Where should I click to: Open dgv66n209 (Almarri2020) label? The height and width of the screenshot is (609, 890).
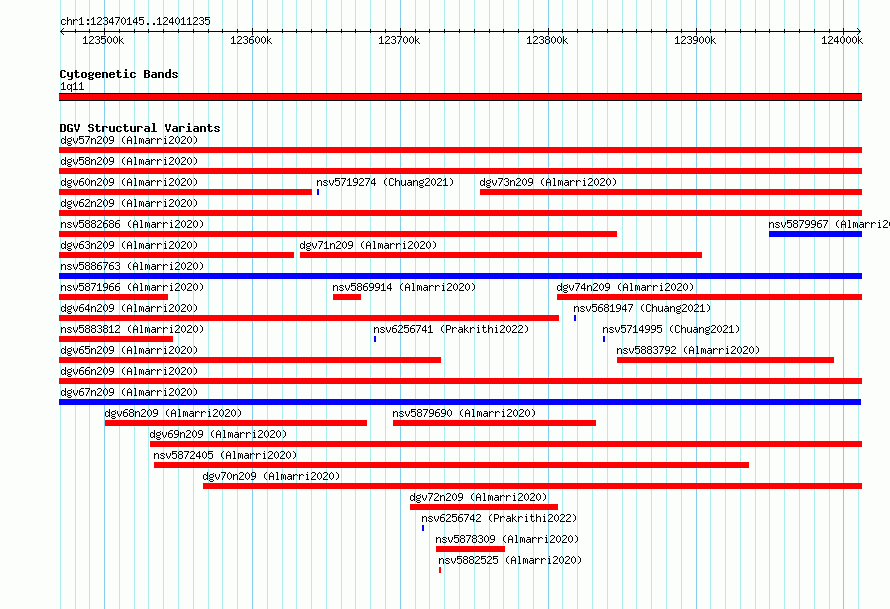(x=129, y=371)
